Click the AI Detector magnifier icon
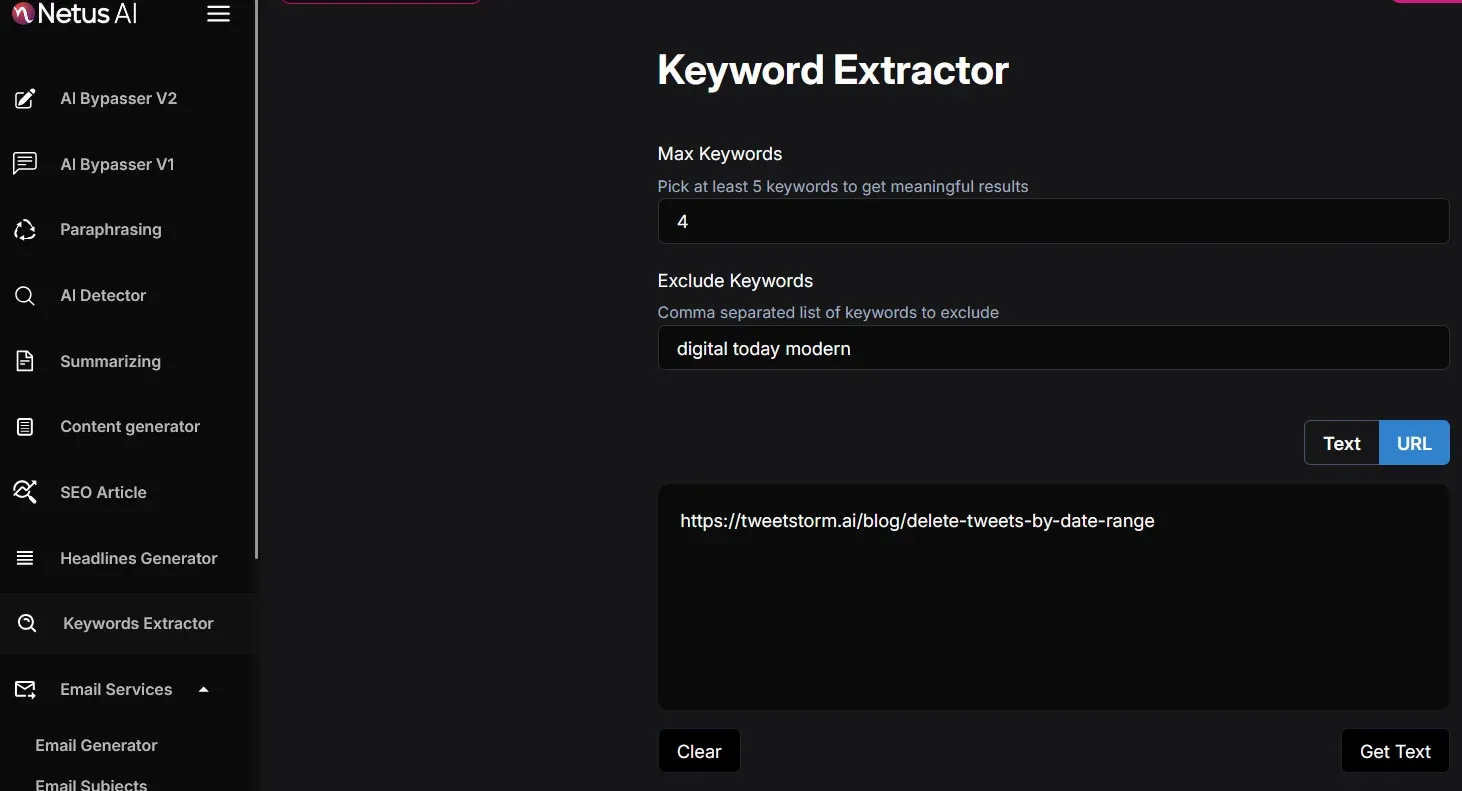This screenshot has height=791, width=1462. coord(25,296)
